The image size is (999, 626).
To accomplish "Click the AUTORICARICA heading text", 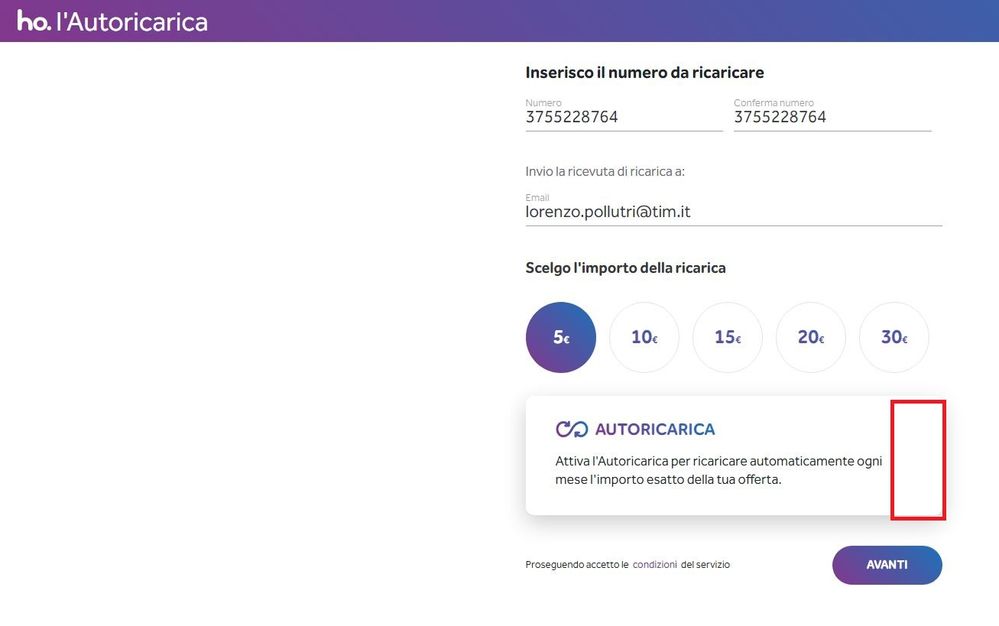I will point(655,429).
